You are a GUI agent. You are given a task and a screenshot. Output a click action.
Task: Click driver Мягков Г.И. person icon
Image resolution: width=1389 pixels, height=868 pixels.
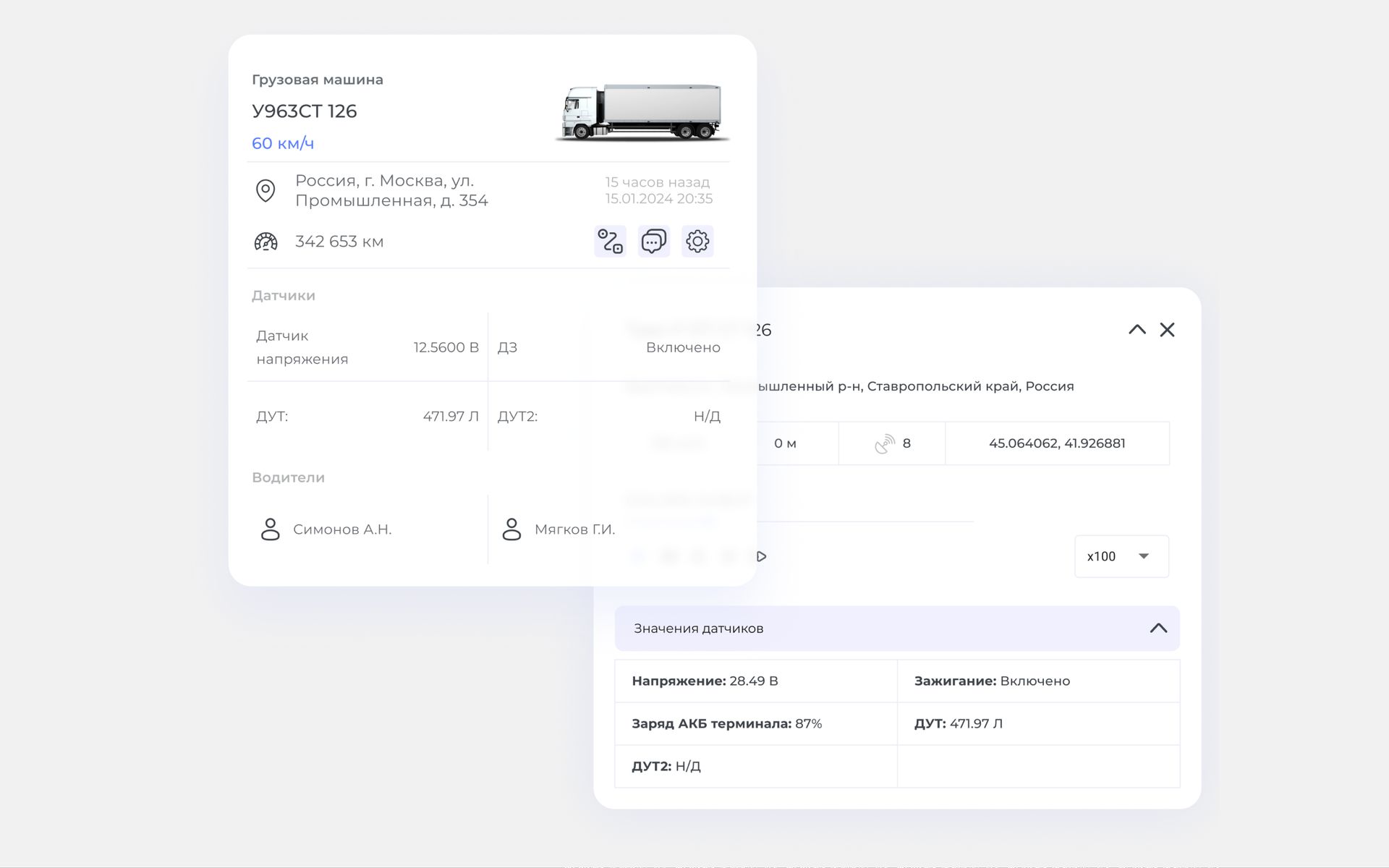pos(511,529)
